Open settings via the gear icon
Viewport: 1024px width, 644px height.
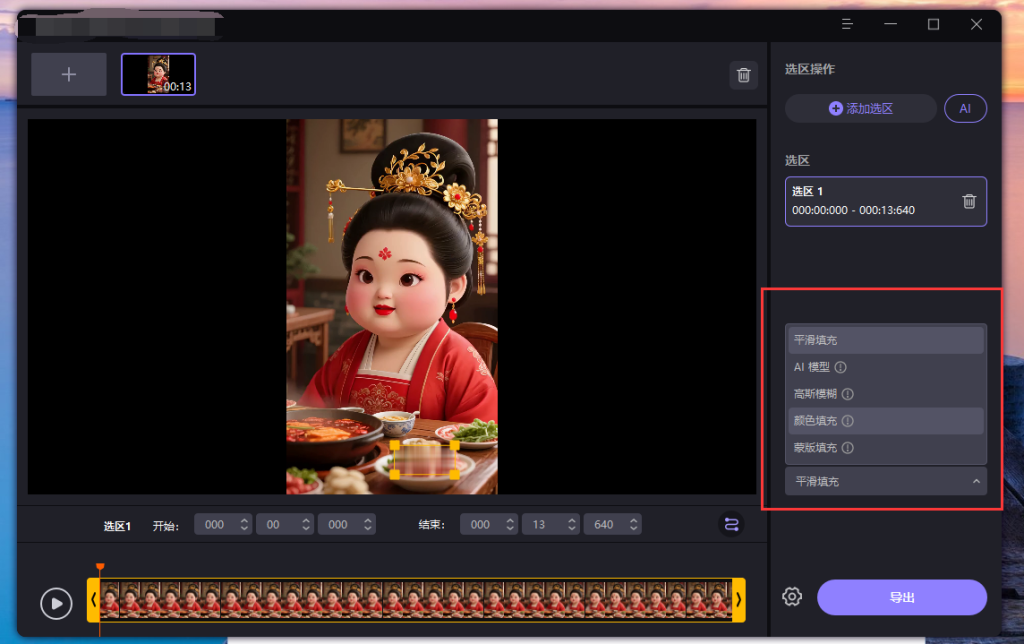[792, 597]
